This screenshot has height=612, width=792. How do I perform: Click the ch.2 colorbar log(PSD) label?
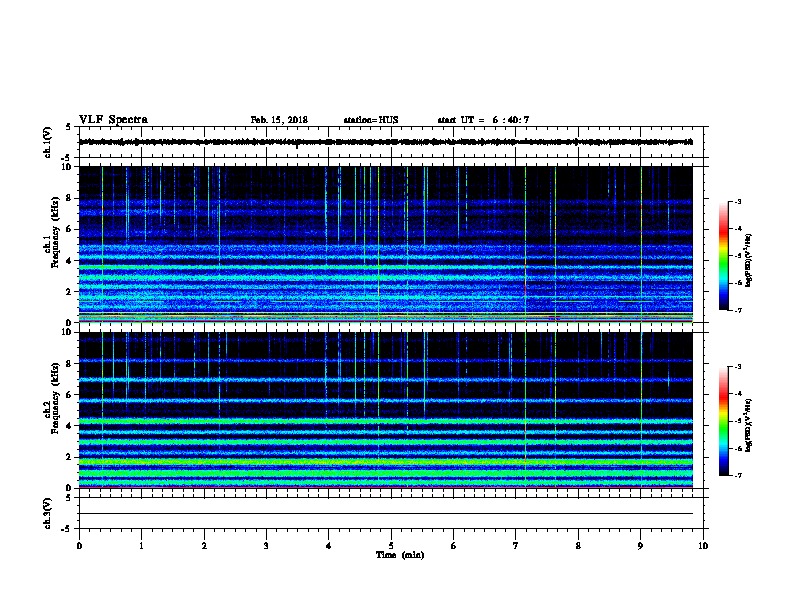(749, 425)
